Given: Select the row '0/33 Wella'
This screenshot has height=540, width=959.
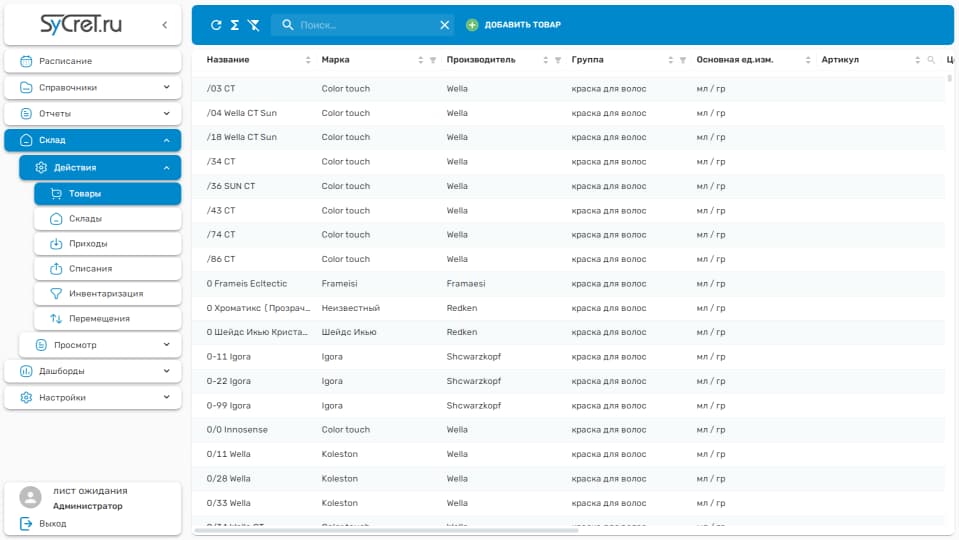Looking at the screenshot, I should point(569,503).
